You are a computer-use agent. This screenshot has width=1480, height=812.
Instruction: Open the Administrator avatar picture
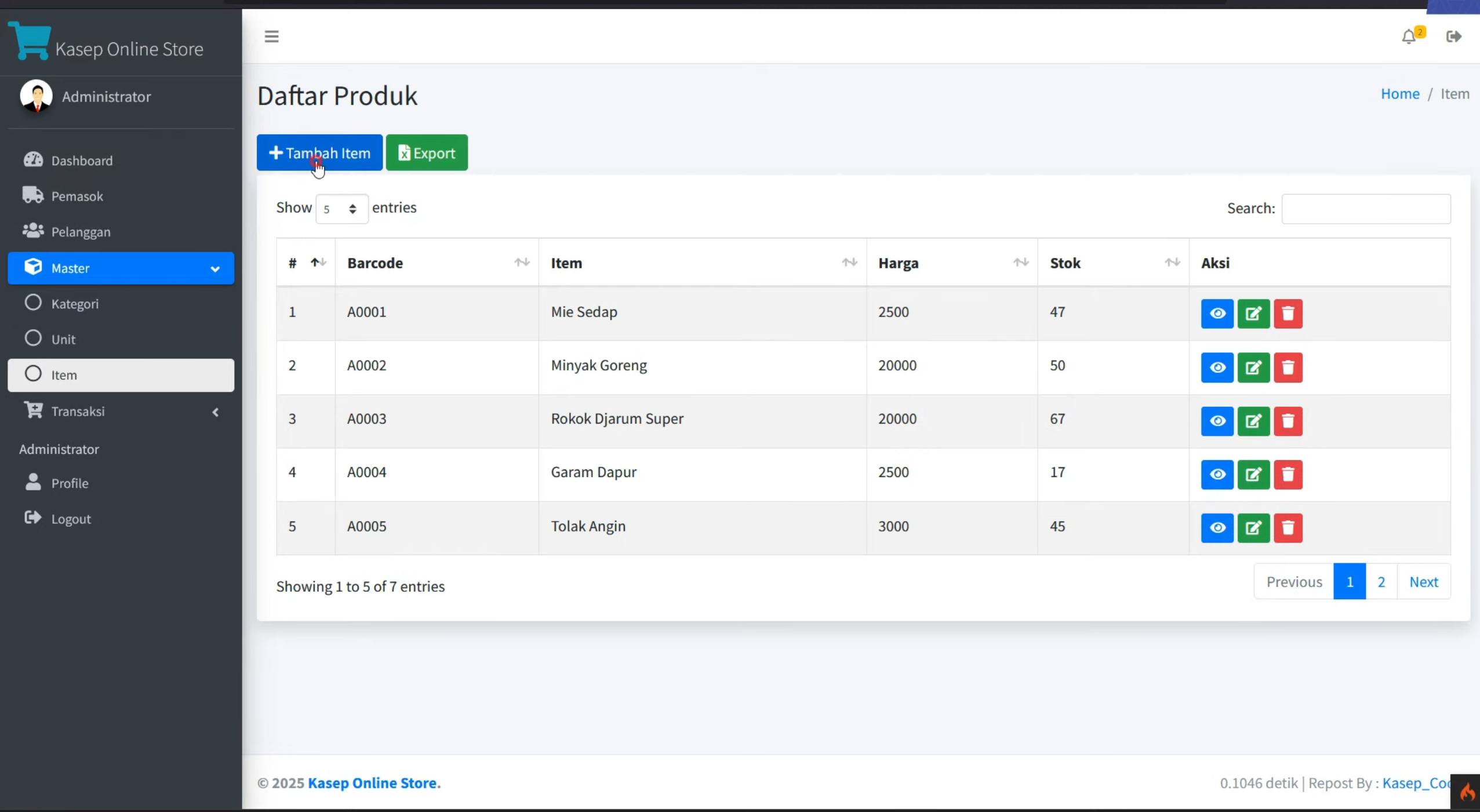[x=36, y=96]
